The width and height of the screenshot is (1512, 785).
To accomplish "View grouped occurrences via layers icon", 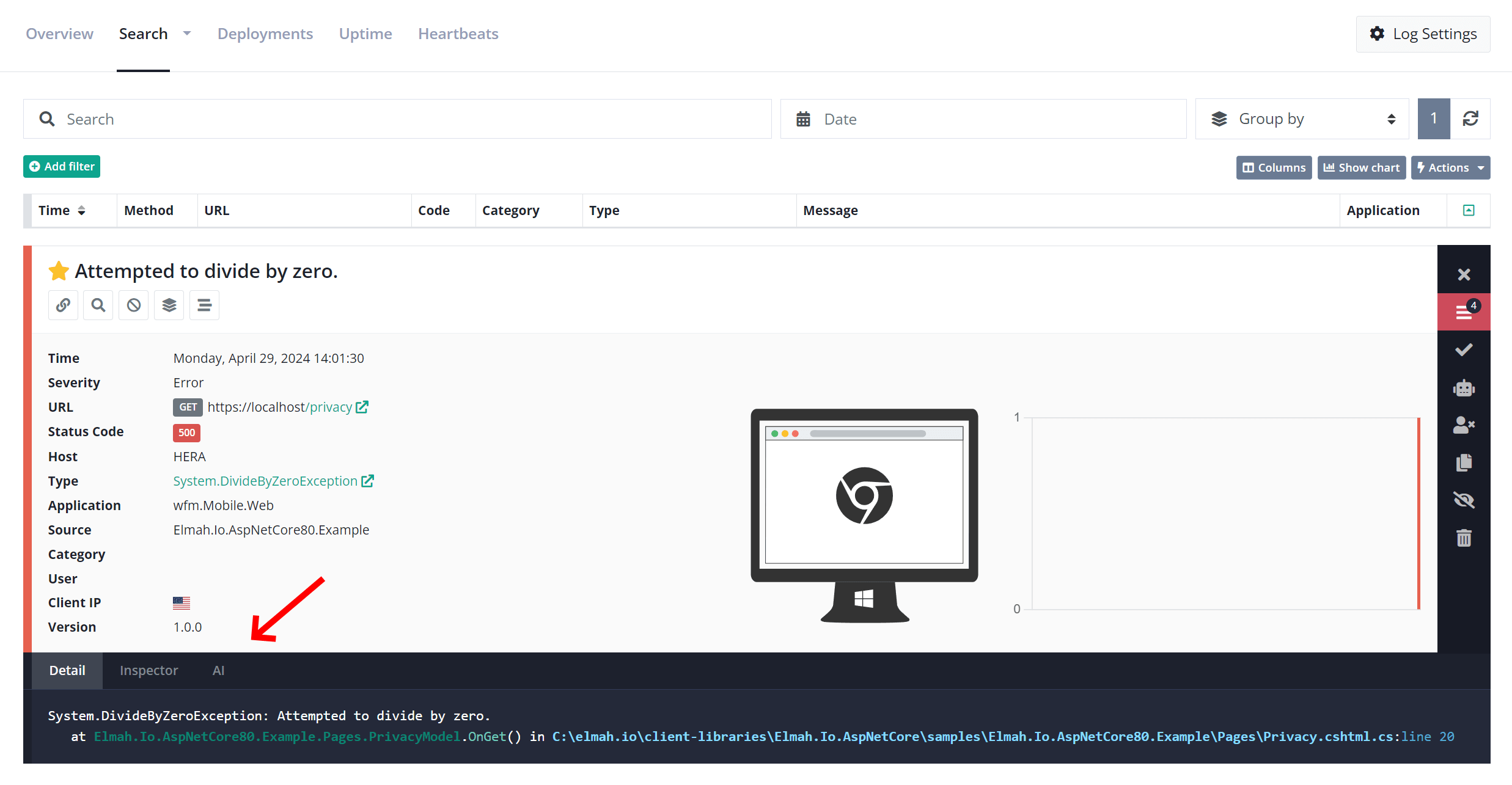I will [x=169, y=305].
